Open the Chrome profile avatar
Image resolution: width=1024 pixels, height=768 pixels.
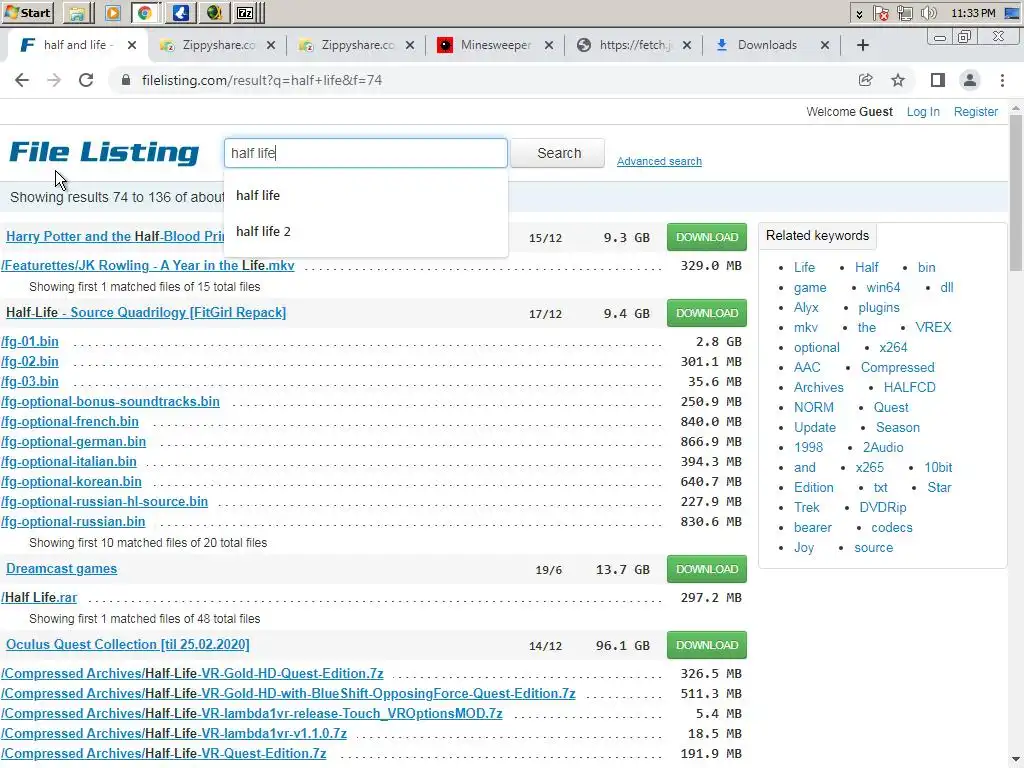pyautogui.click(x=970, y=80)
